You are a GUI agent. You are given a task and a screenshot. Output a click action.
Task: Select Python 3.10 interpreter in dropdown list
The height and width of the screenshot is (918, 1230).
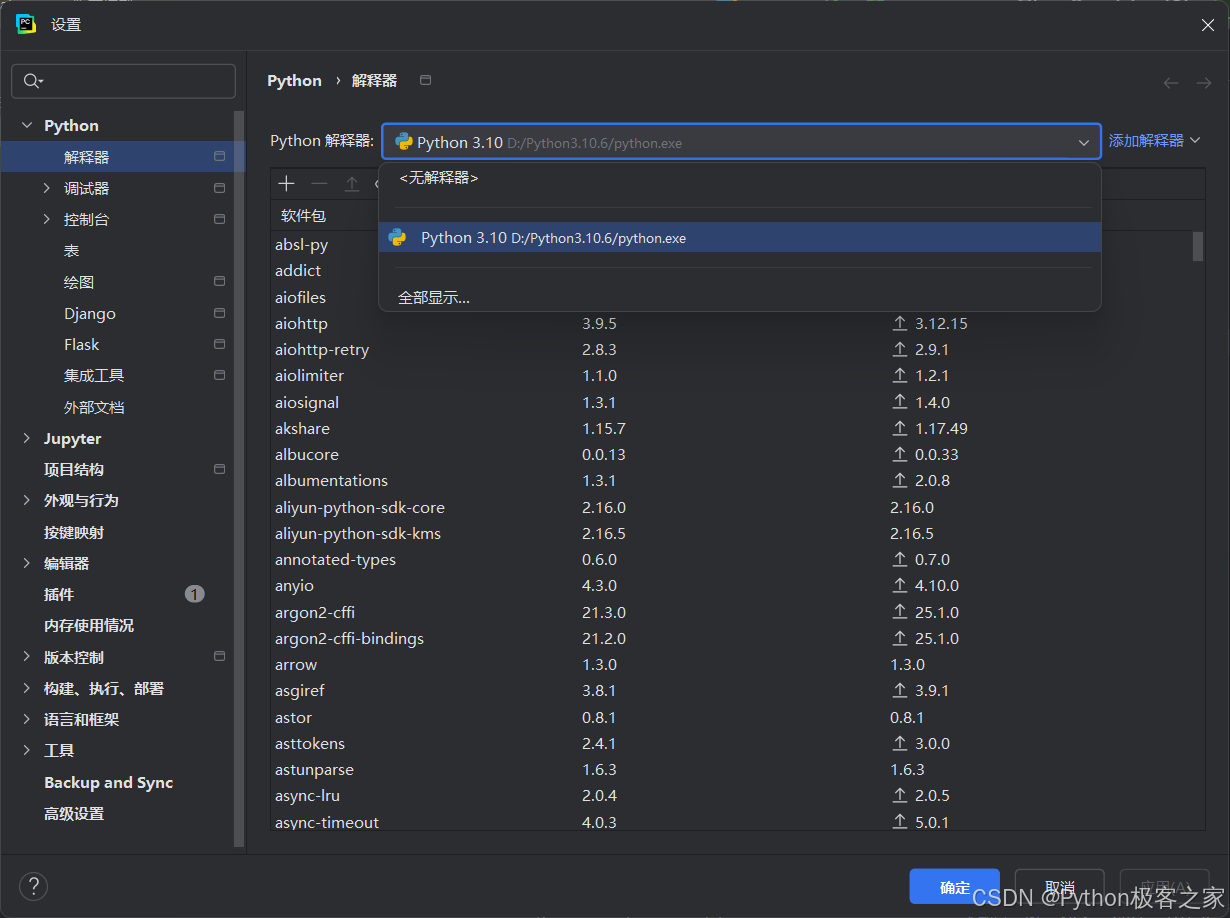pos(740,238)
